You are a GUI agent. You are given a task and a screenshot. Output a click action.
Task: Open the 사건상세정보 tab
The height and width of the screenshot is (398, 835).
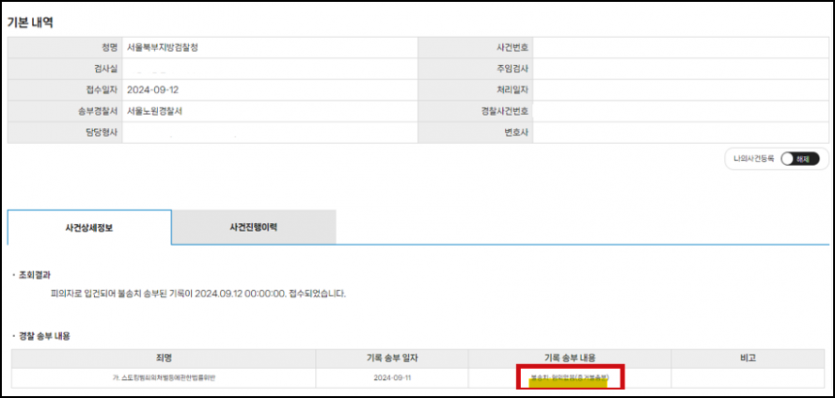click(89, 228)
